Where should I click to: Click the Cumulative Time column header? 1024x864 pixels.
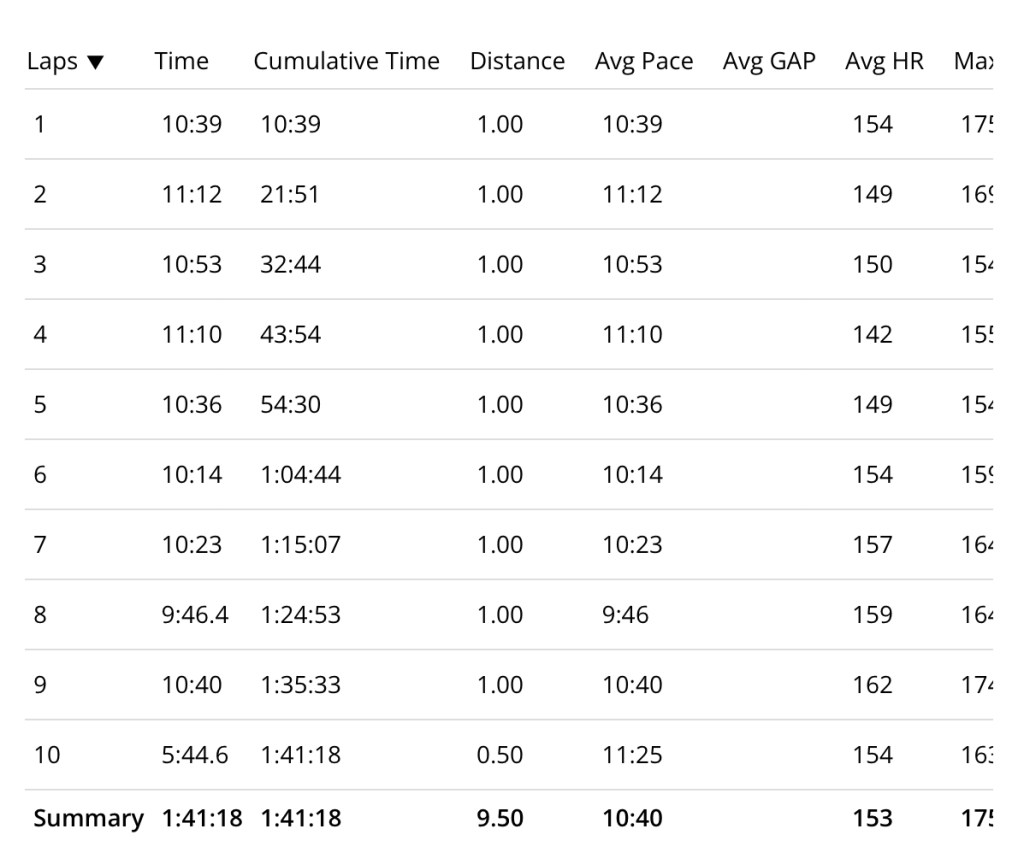(x=346, y=61)
